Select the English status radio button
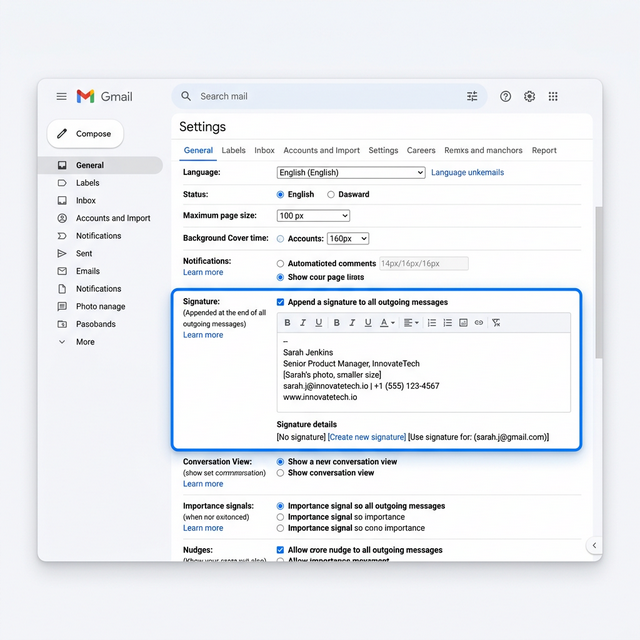This screenshot has height=640, width=640. tap(280, 195)
